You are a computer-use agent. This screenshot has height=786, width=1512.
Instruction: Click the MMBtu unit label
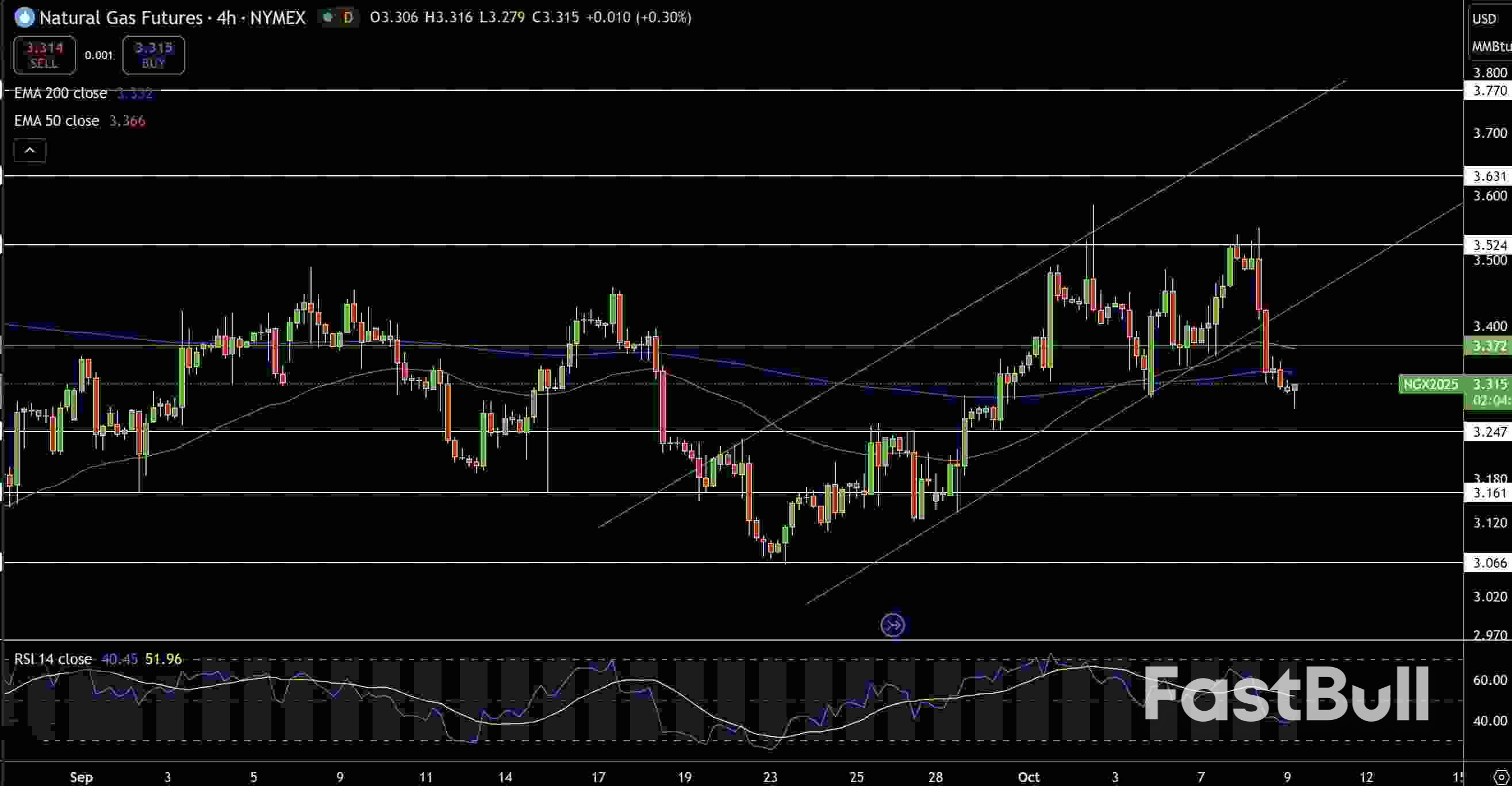(x=1489, y=47)
